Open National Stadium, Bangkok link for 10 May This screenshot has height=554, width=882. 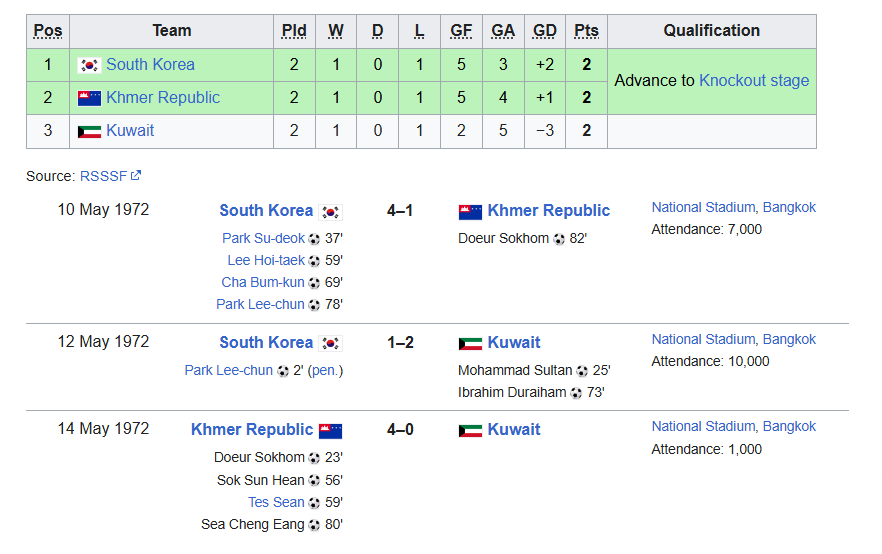(733, 207)
